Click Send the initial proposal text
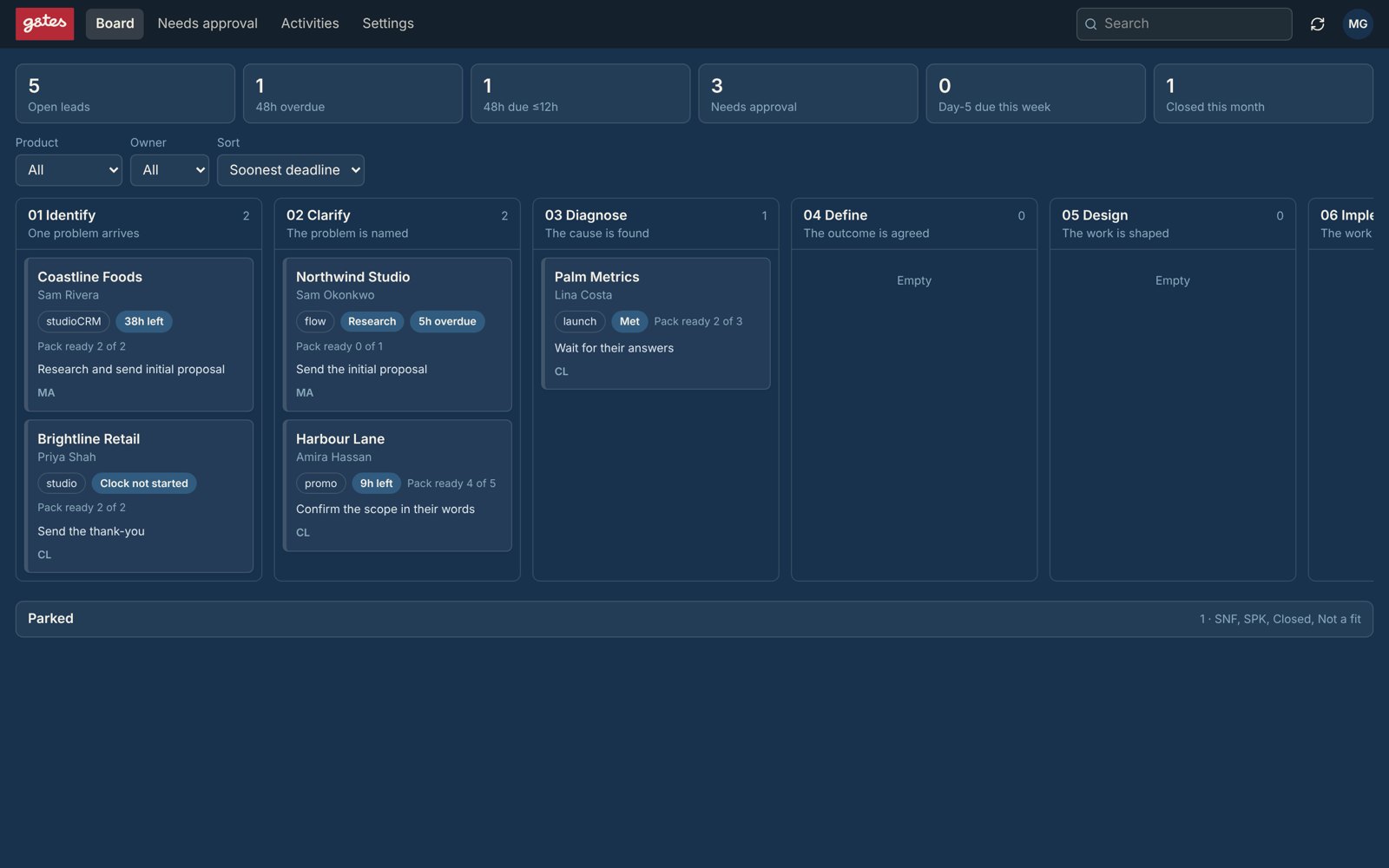 click(x=361, y=370)
